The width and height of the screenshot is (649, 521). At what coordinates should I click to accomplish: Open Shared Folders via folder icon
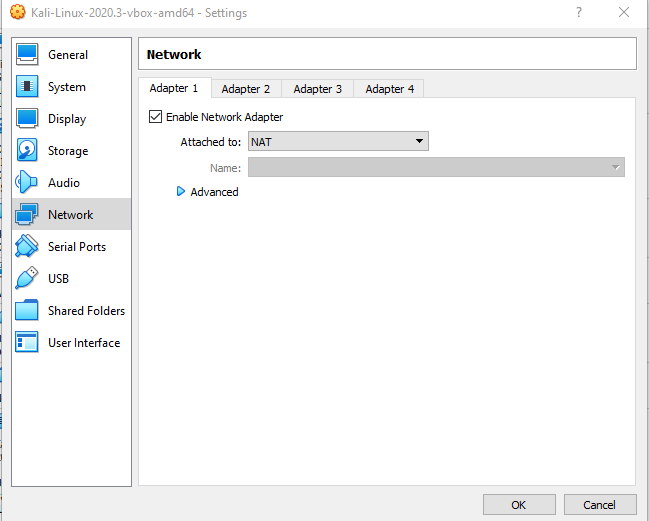[27, 310]
